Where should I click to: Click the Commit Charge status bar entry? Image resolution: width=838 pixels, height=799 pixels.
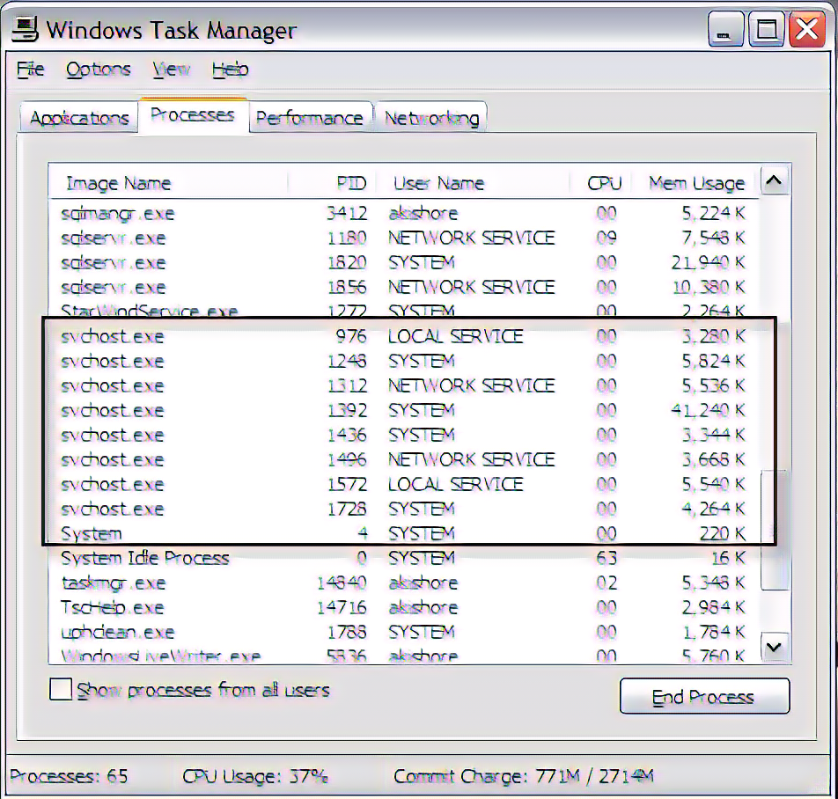point(524,776)
